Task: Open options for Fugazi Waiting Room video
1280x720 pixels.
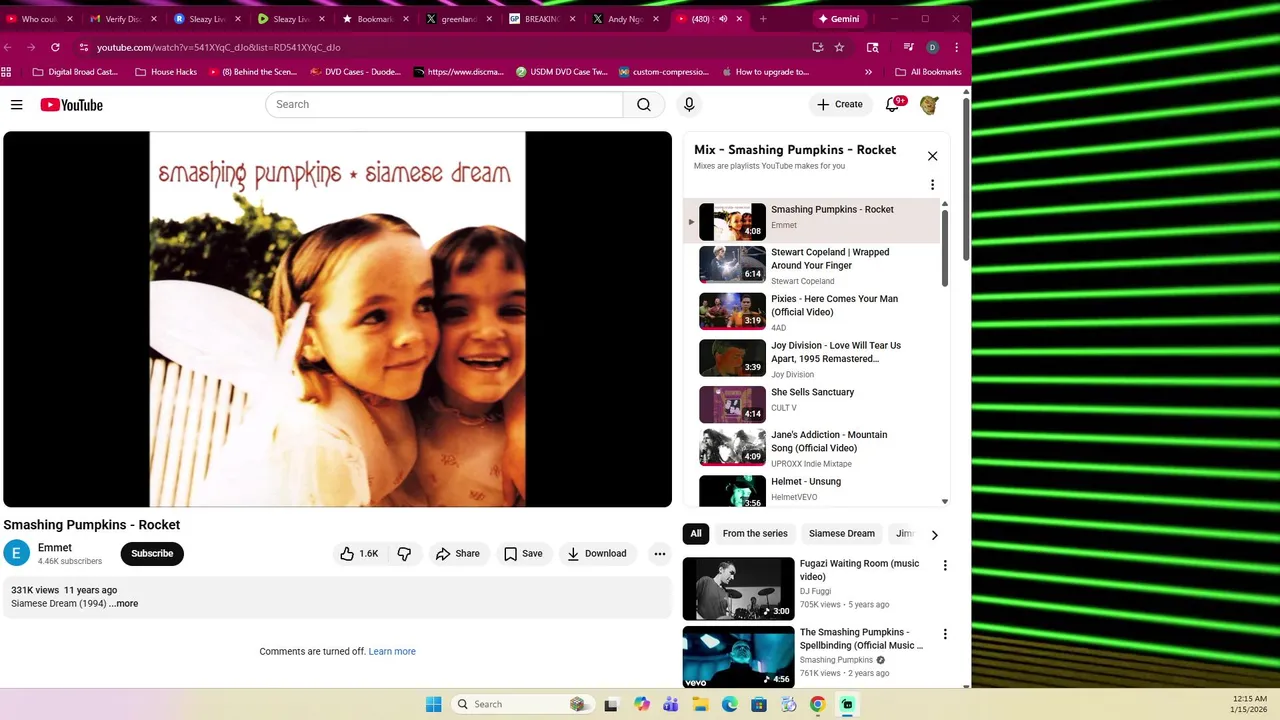Action: click(x=944, y=566)
